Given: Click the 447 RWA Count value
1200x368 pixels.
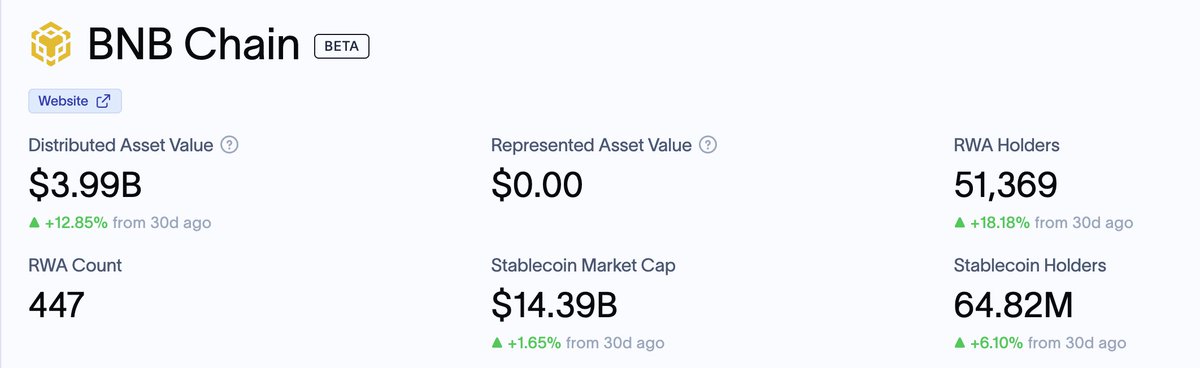Looking at the screenshot, I should coord(56,305).
